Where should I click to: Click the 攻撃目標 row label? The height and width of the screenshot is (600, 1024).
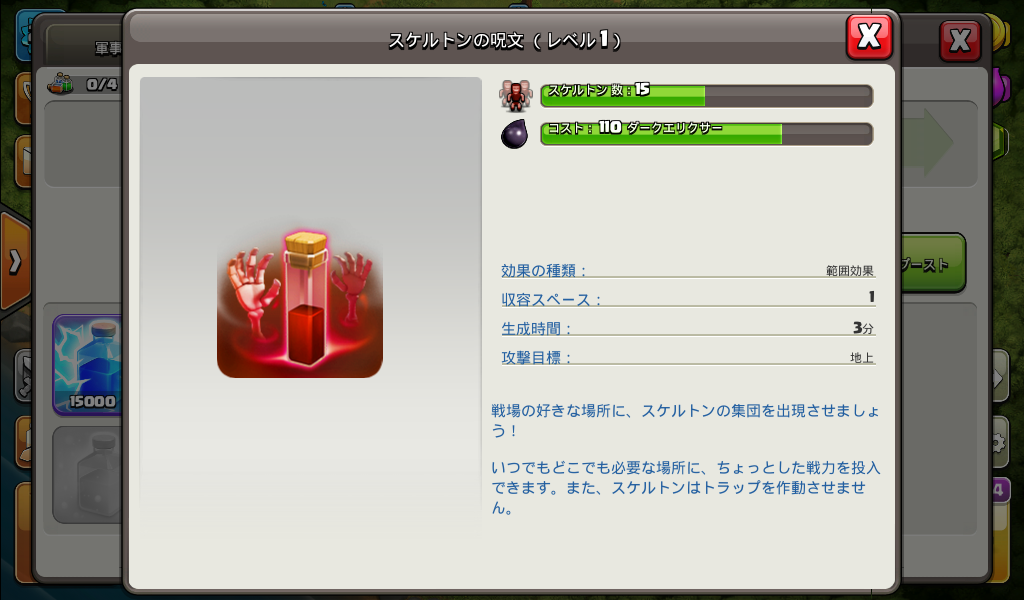pos(536,358)
